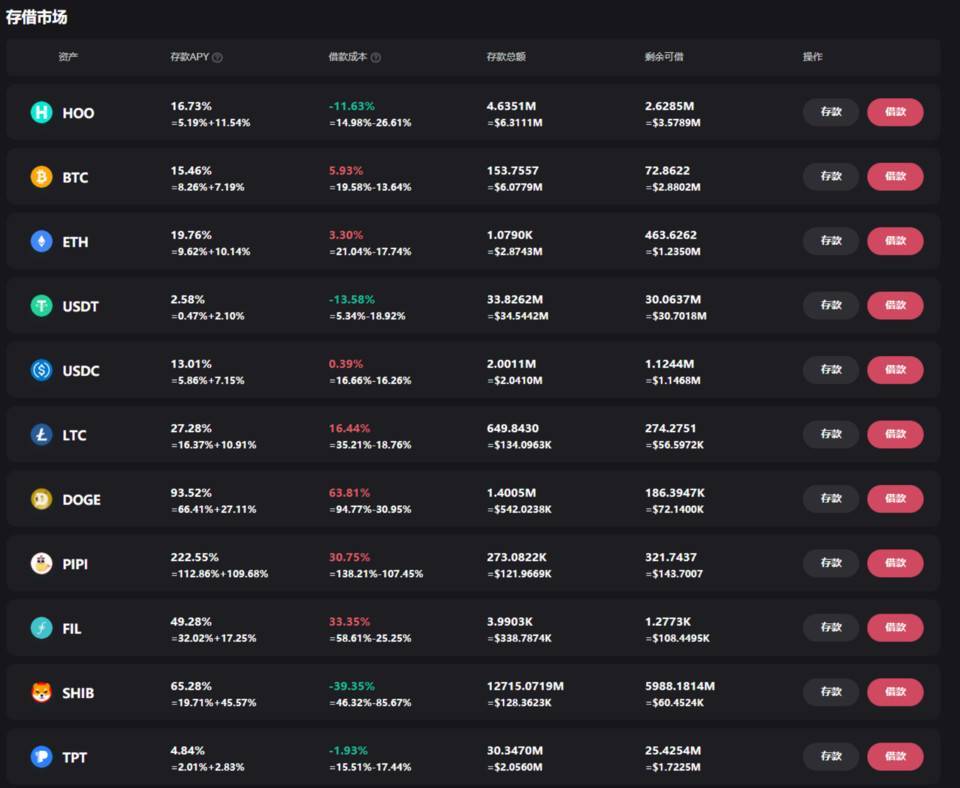Image resolution: width=960 pixels, height=788 pixels.
Task: Select the ETH diamond icon
Action: click(42, 241)
